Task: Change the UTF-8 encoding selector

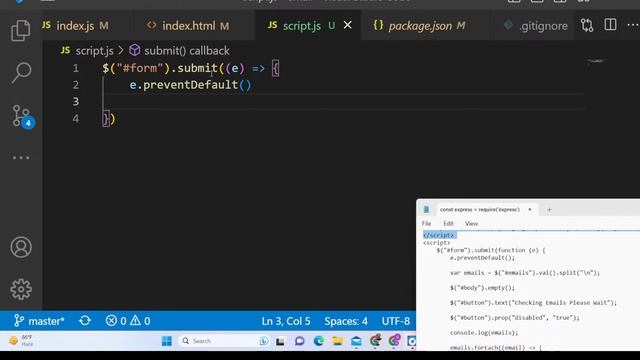Action: click(396, 321)
